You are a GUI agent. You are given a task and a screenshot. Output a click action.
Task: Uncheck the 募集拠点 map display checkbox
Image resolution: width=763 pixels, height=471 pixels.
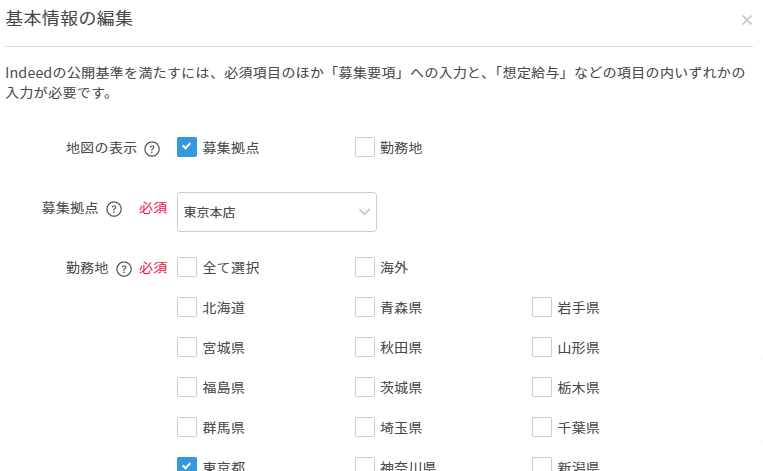(x=187, y=147)
